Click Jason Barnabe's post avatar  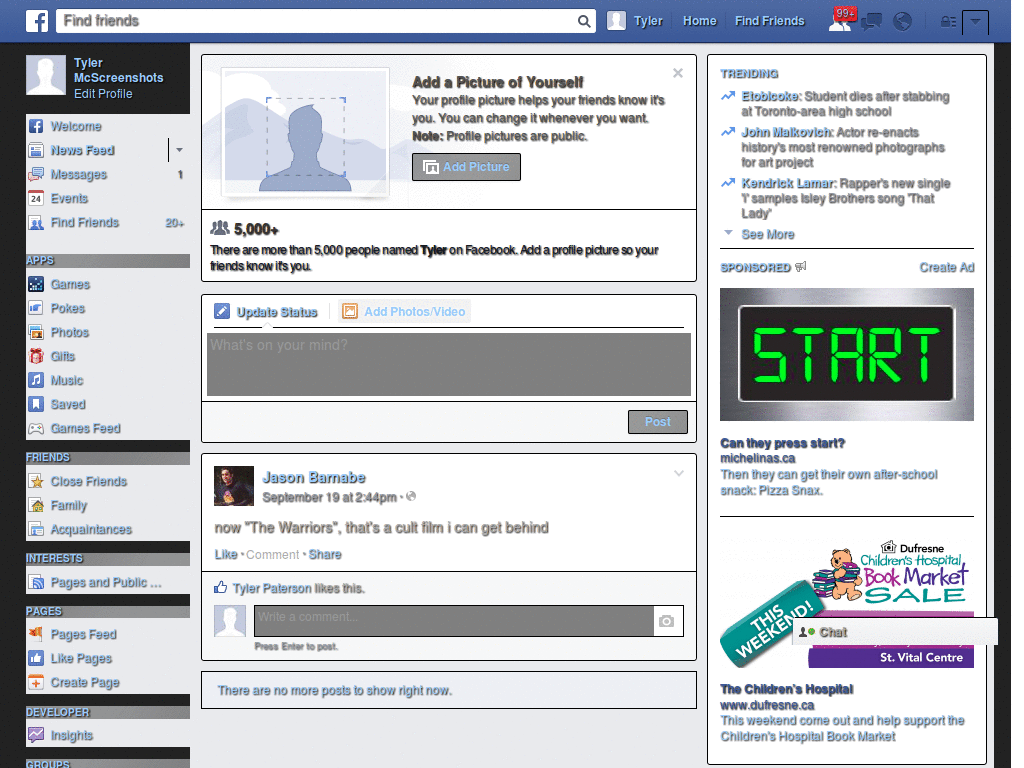pyautogui.click(x=234, y=486)
